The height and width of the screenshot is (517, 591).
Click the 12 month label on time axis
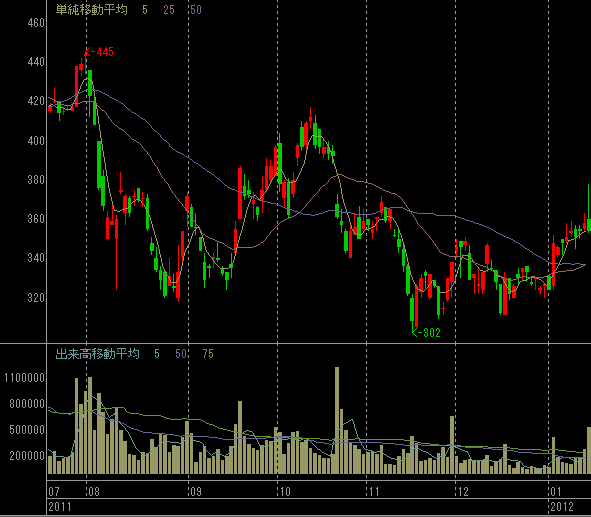tap(463, 491)
